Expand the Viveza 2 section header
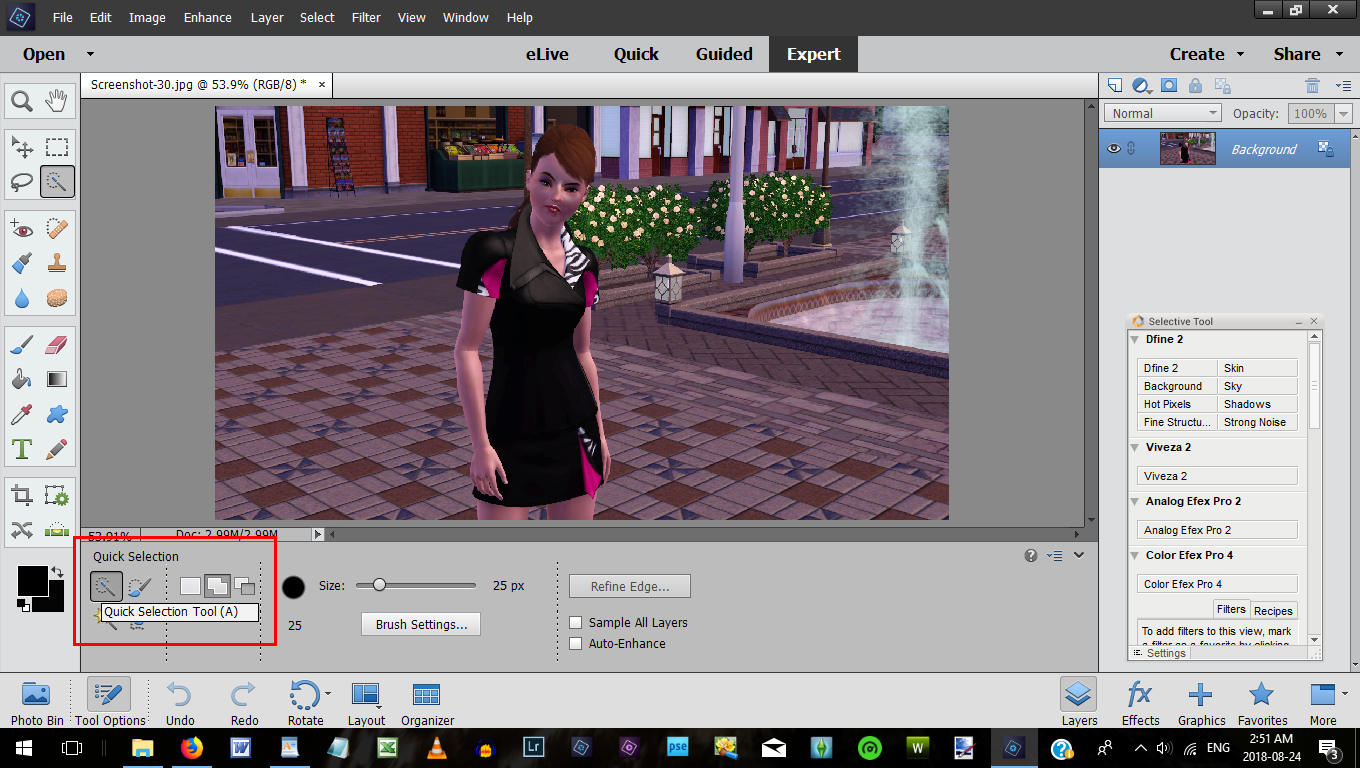1360x768 pixels. [x=1135, y=447]
